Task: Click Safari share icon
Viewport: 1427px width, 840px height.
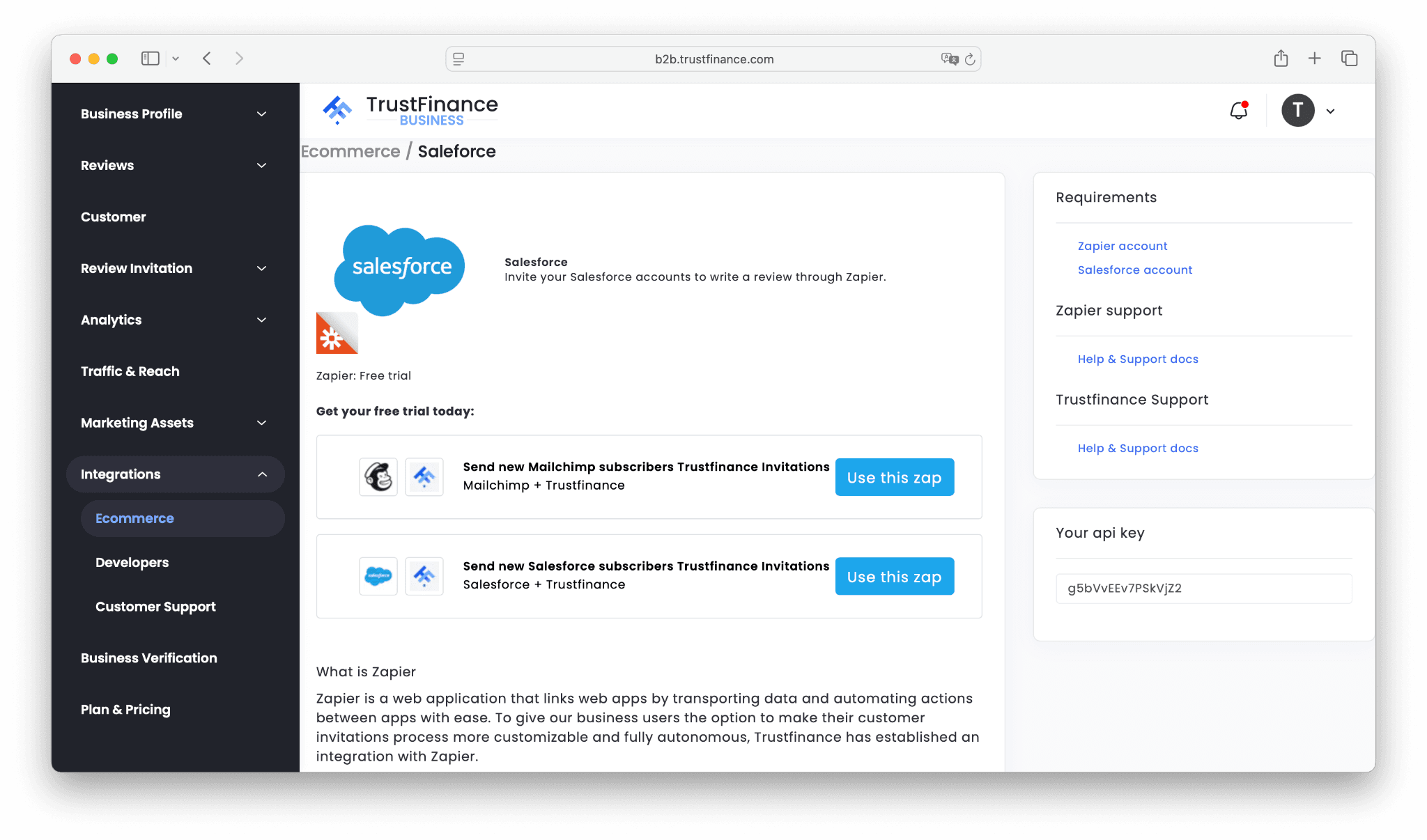Action: click(1281, 59)
